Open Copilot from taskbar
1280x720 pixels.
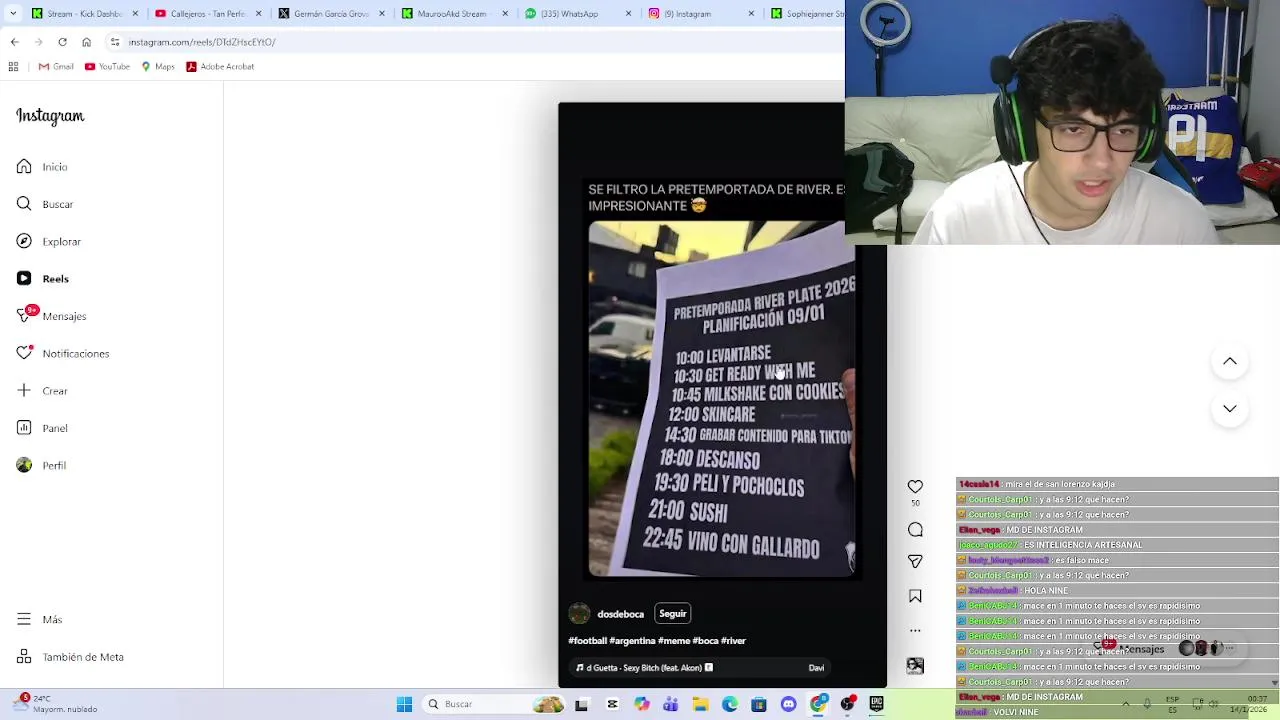pyautogui.click(x=642, y=704)
